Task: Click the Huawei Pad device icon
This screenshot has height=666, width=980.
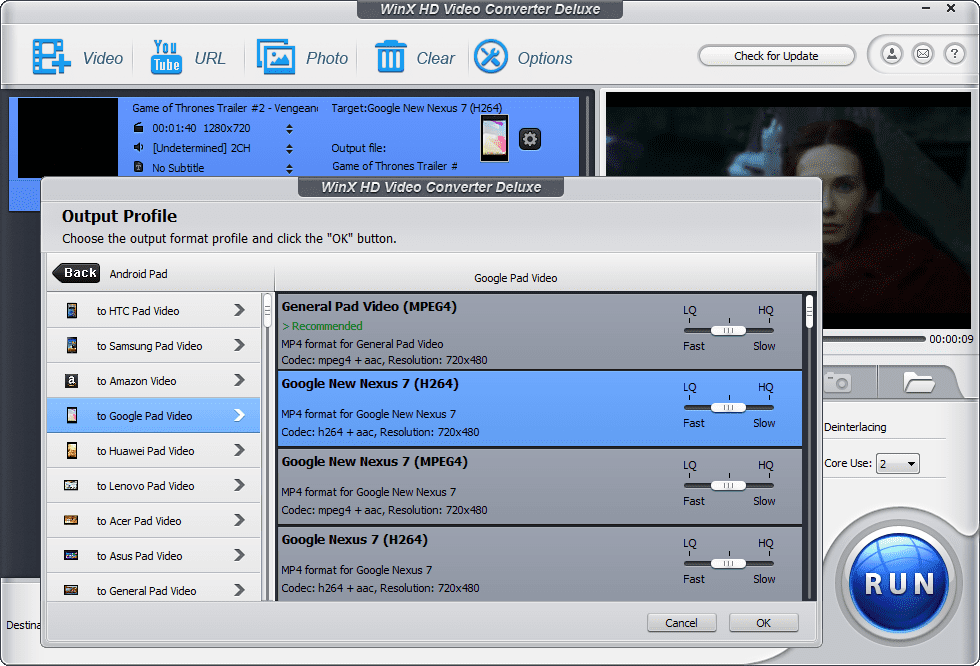Action: tap(72, 450)
